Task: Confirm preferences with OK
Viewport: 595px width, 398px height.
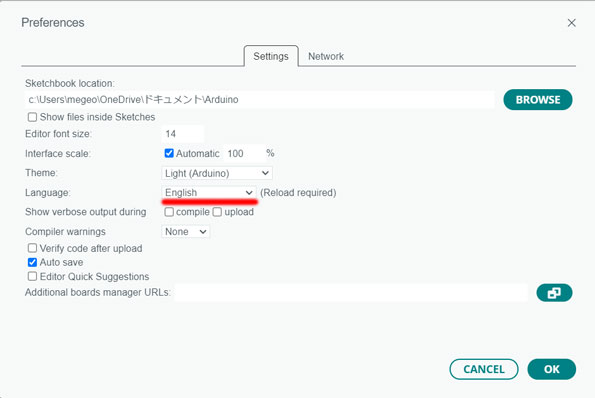Action: pos(552,369)
